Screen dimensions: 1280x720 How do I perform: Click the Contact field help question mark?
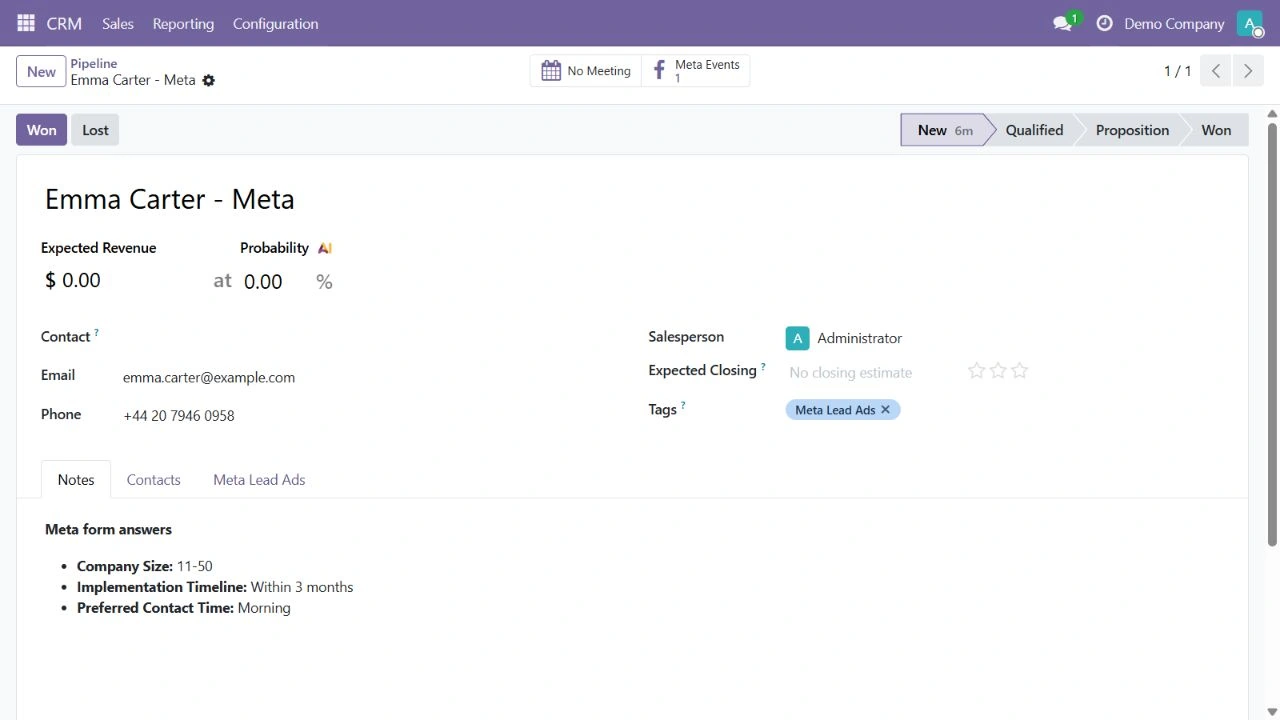click(x=97, y=333)
